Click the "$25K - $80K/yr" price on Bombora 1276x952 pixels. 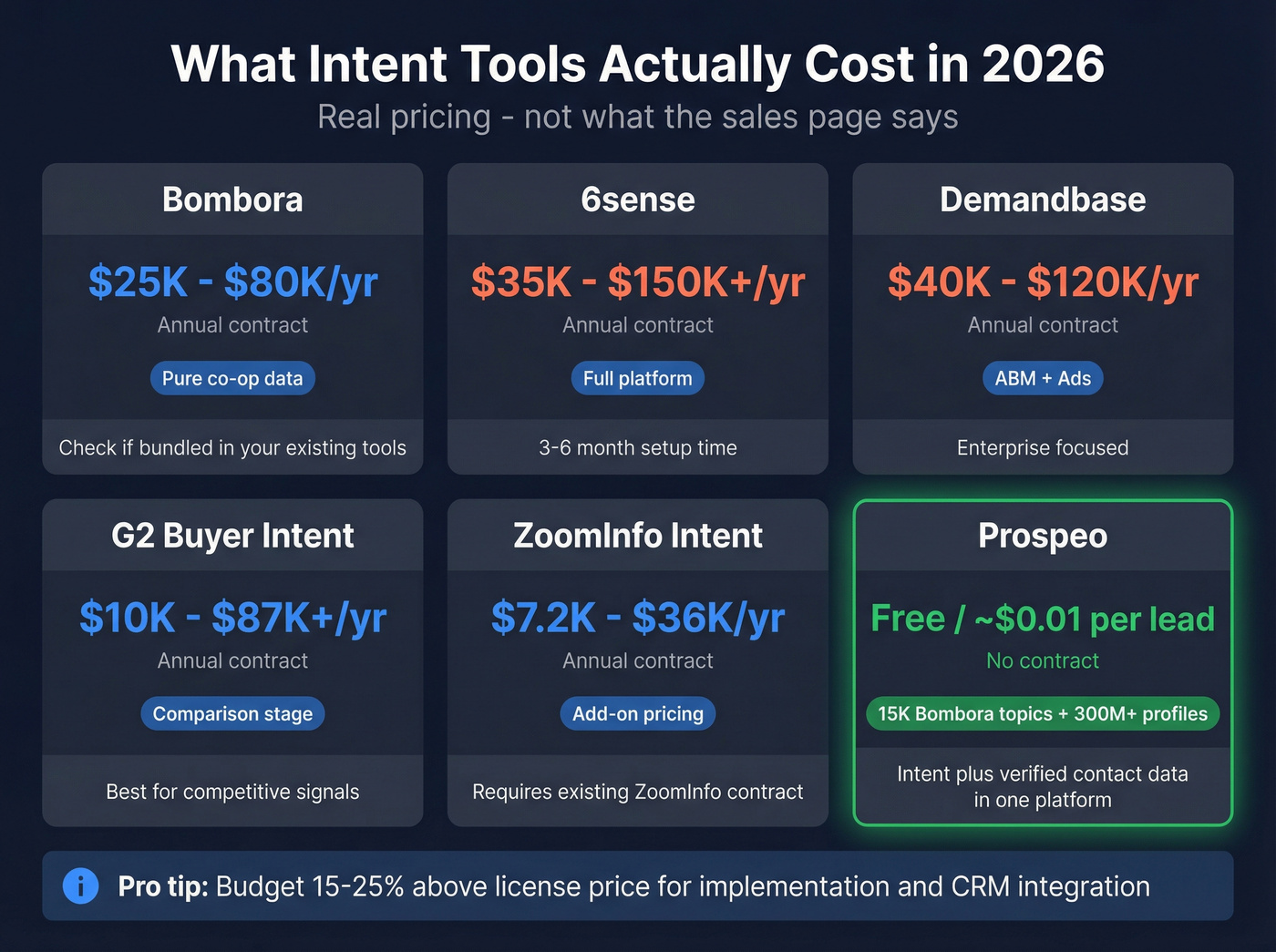click(232, 282)
